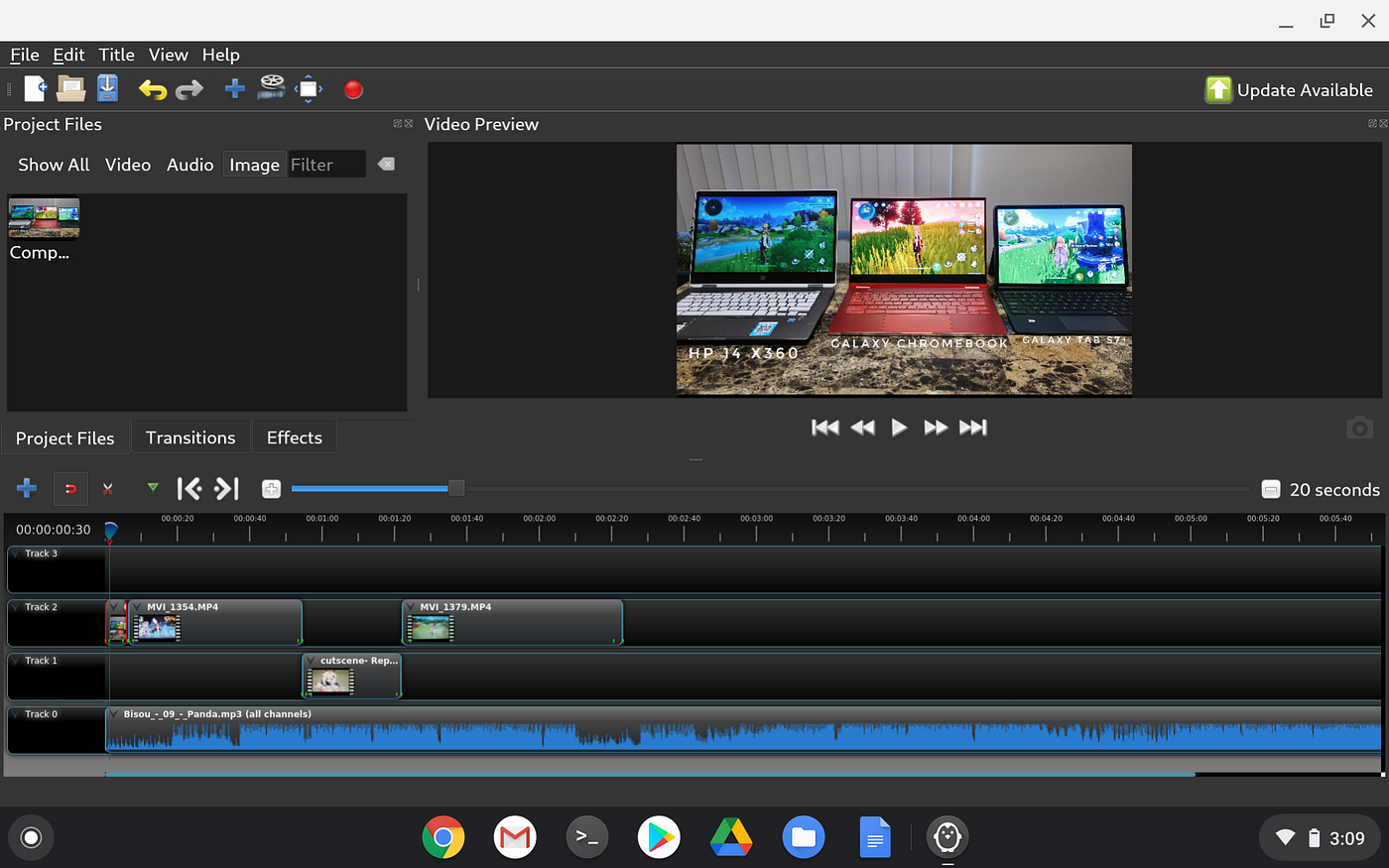This screenshot has height=868, width=1389.
Task: Open Track 2 dropdown arrow
Action: (17, 607)
